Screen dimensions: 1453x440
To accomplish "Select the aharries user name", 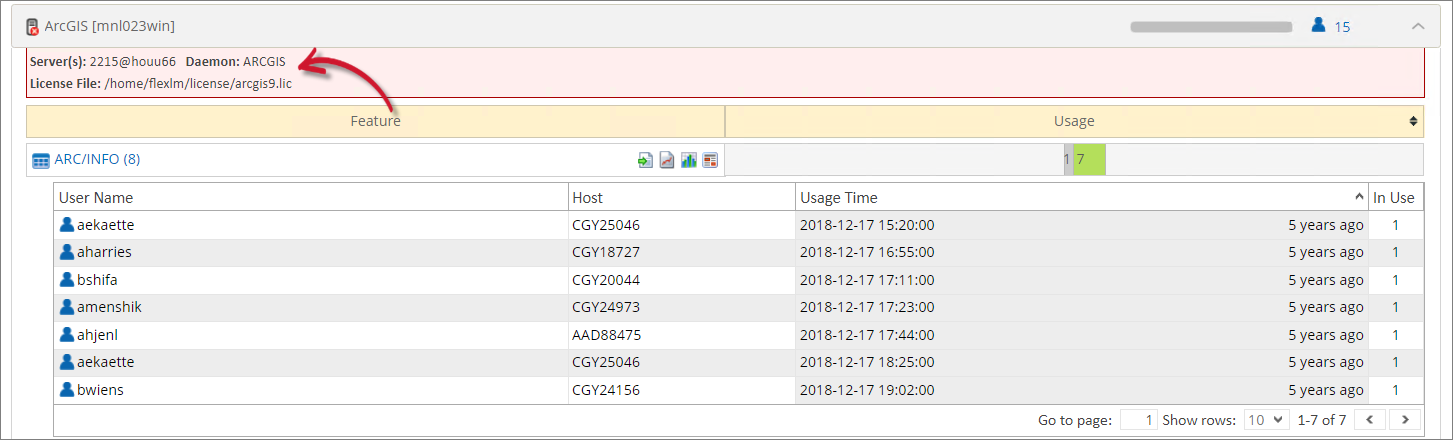I will pyautogui.click(x=104, y=252).
